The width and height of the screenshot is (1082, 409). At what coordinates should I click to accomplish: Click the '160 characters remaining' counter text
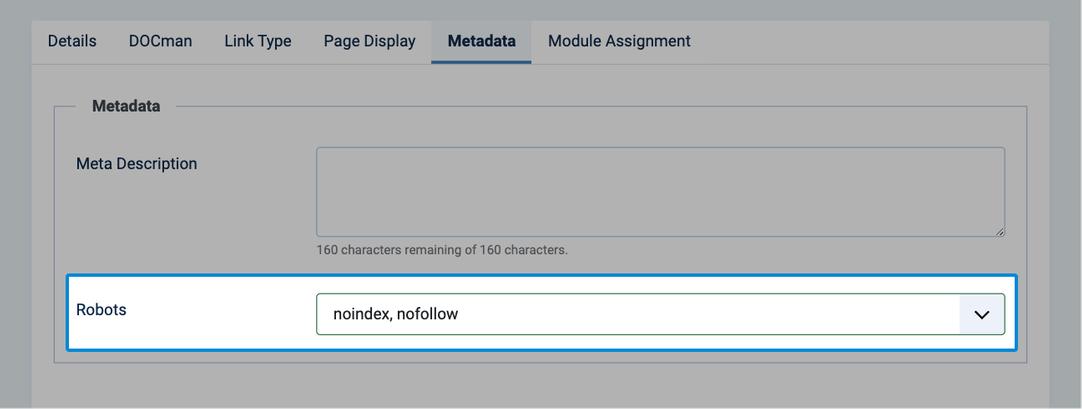pyautogui.click(x=442, y=250)
